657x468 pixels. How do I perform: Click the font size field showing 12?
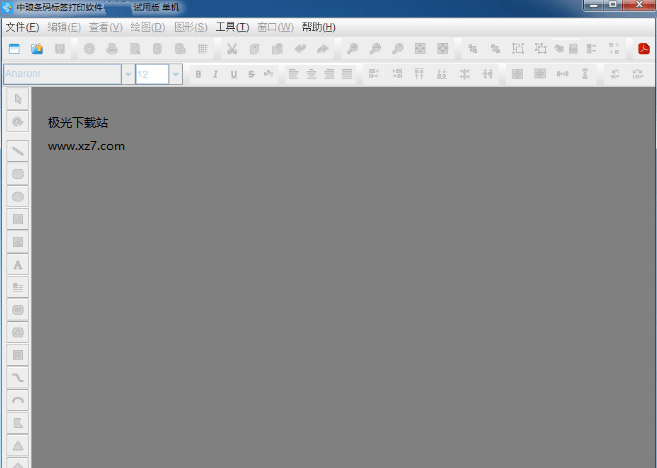[152, 74]
